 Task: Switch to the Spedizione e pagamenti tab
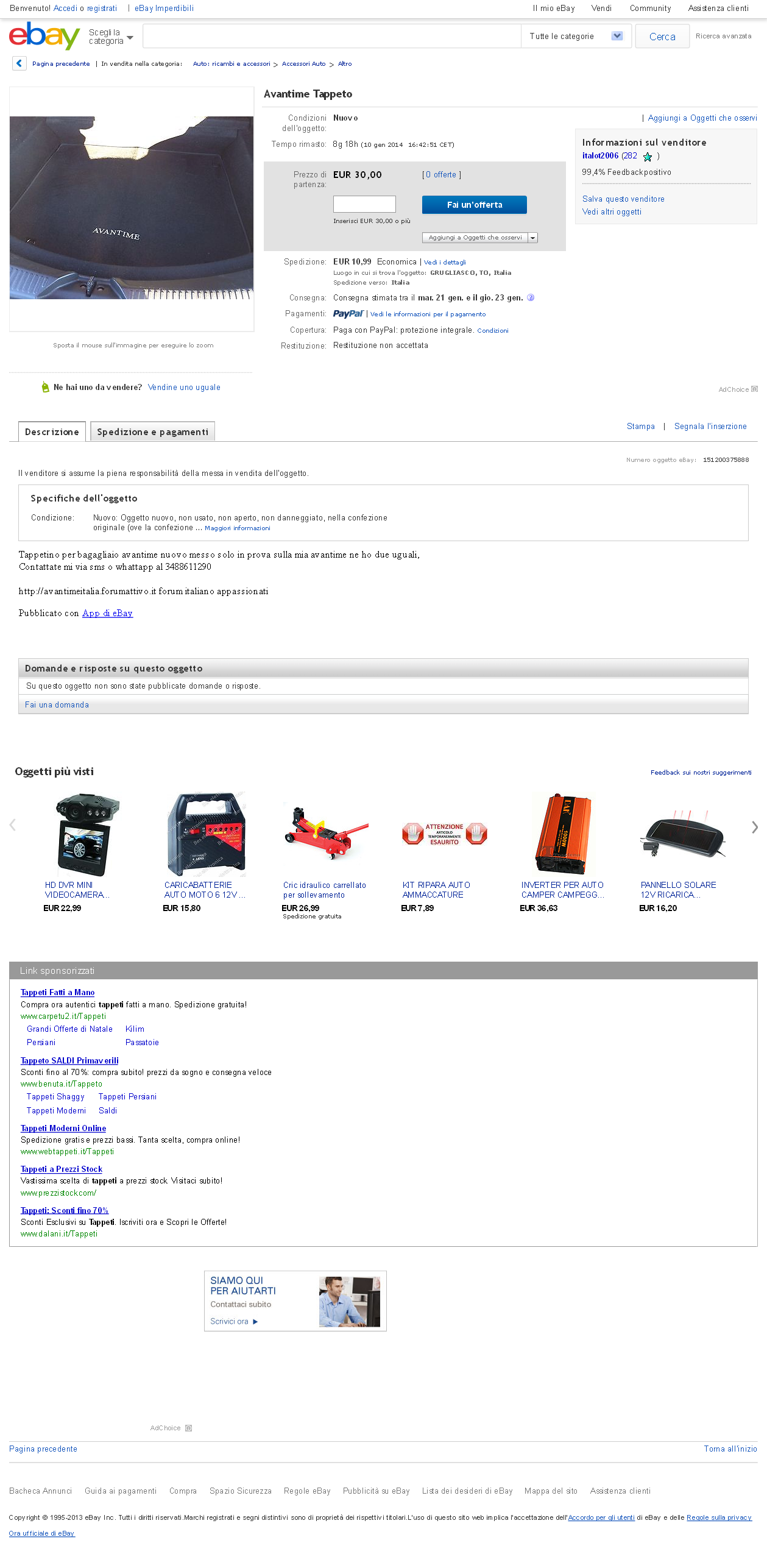152,431
